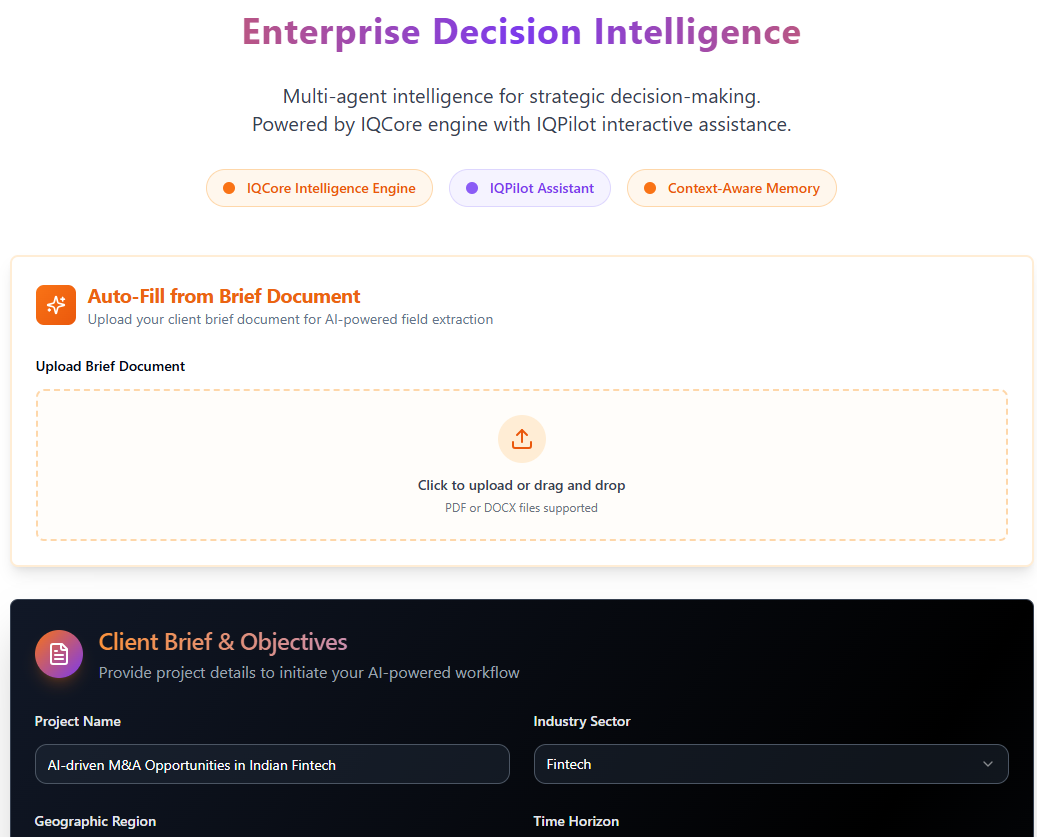Click the Client Brief document icon

[59, 654]
